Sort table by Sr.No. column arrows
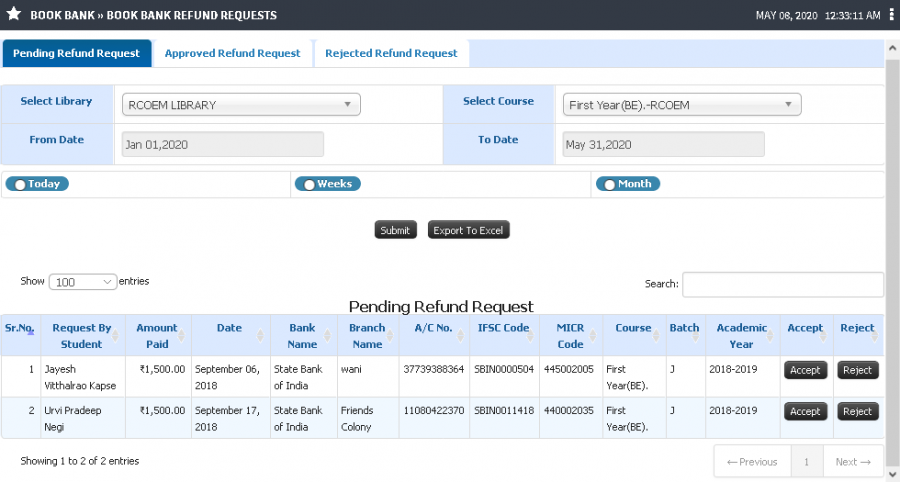Viewport: 900px width, 482px height. pos(30,332)
